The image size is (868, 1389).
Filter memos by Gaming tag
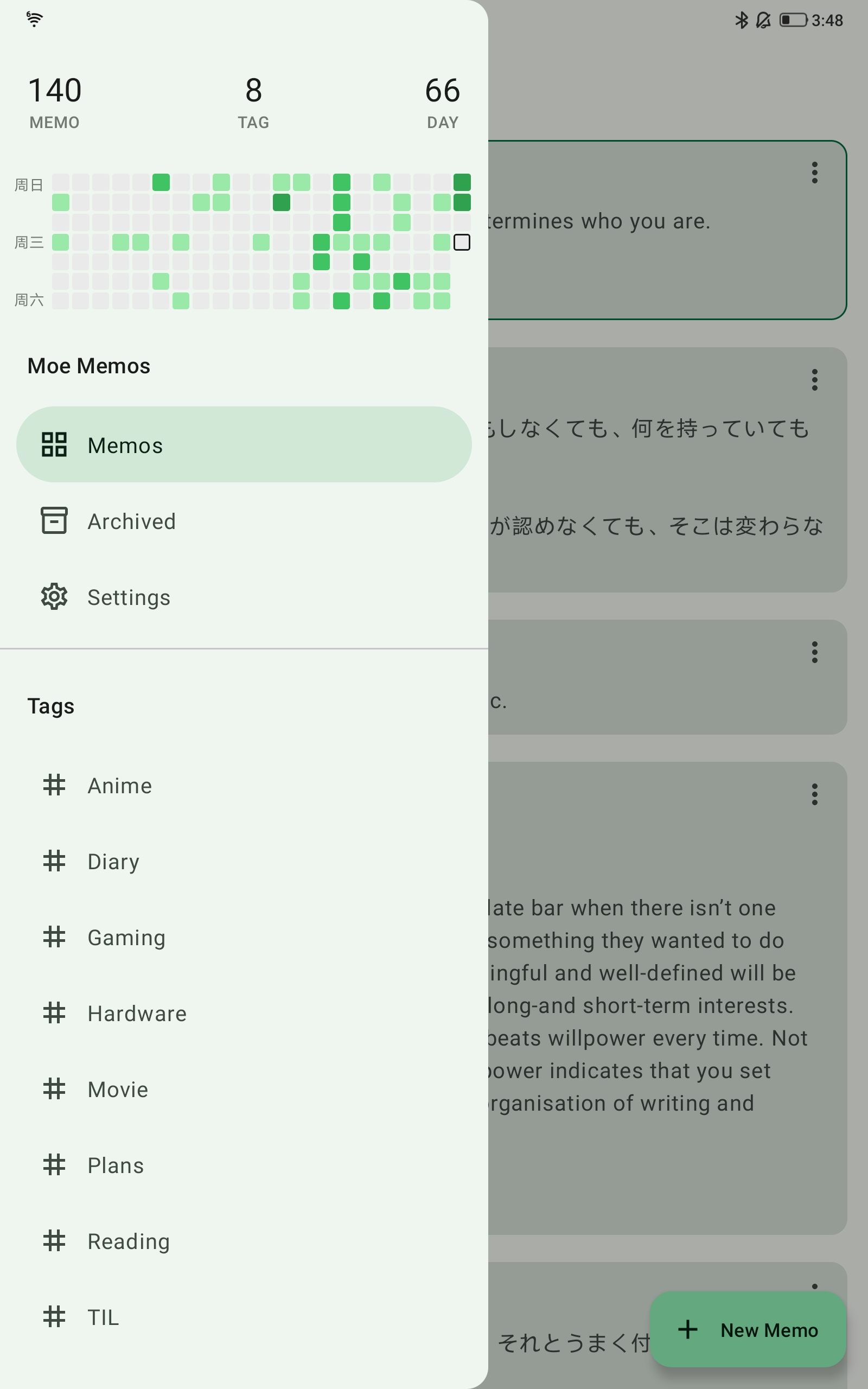coord(126,937)
